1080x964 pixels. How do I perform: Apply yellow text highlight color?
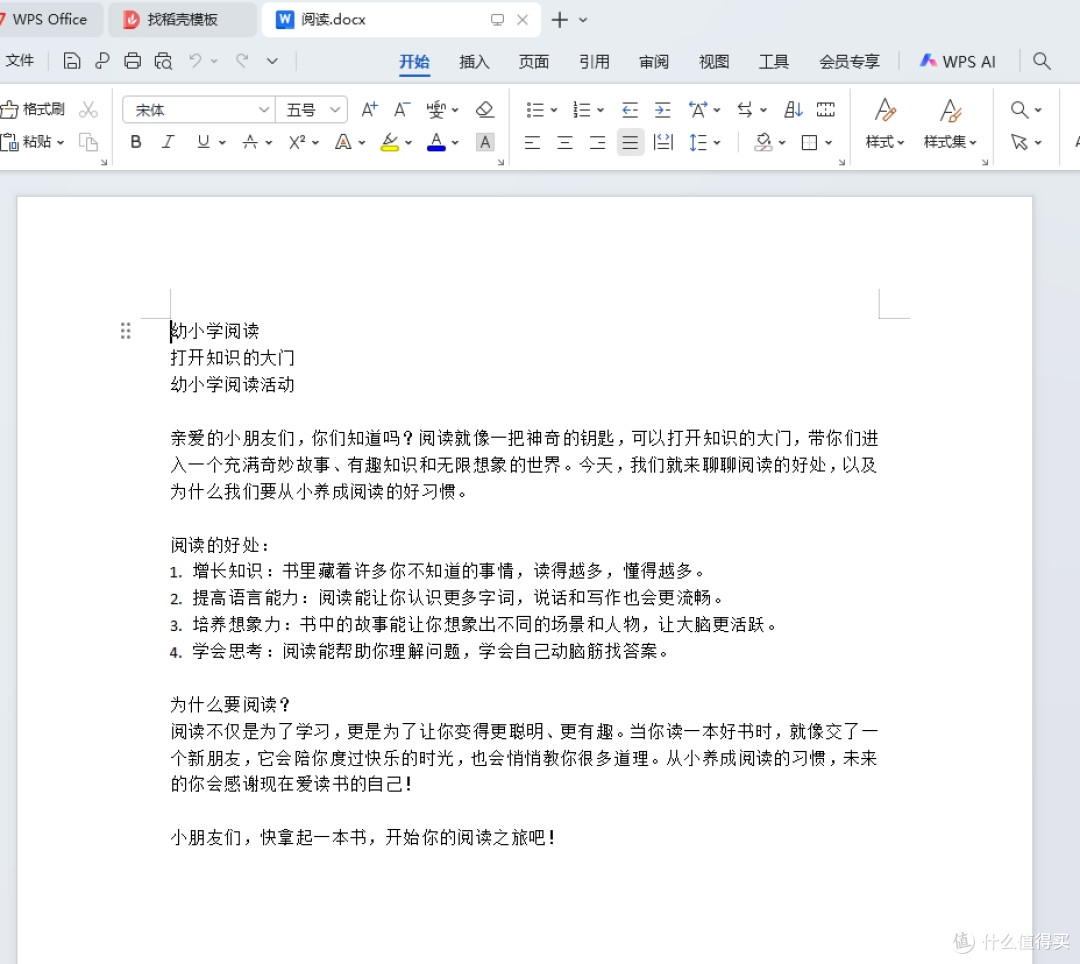(390, 142)
